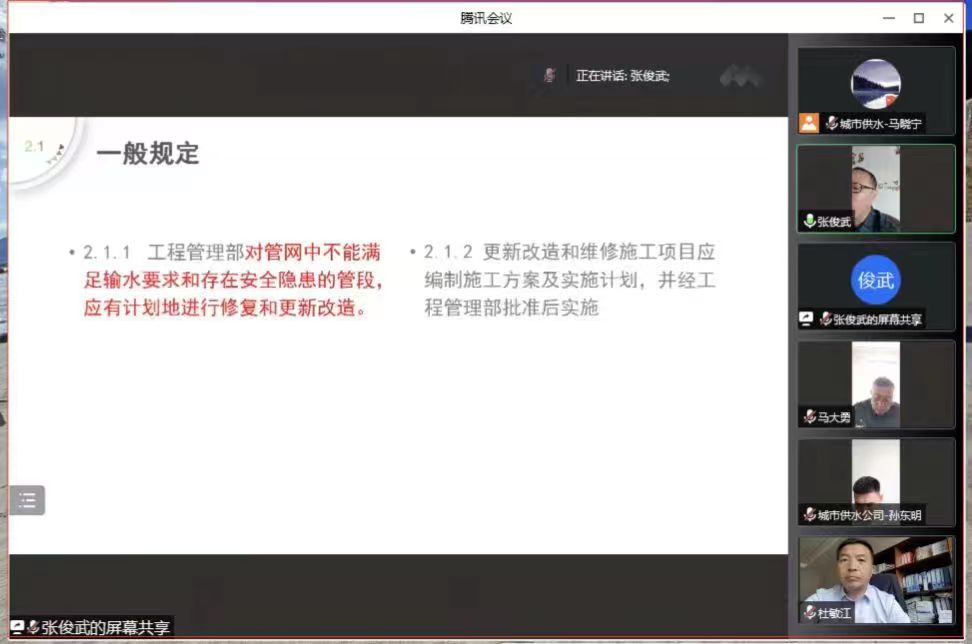Click the muted mic icon on 孙东明's tile
The height and width of the screenshot is (644, 972).
809,515
